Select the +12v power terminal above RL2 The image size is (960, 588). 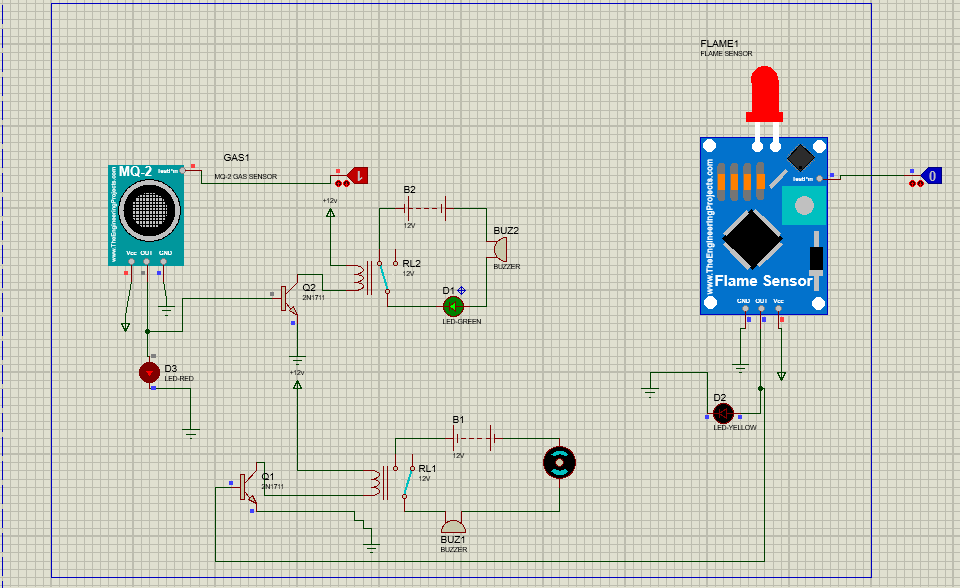point(331,212)
